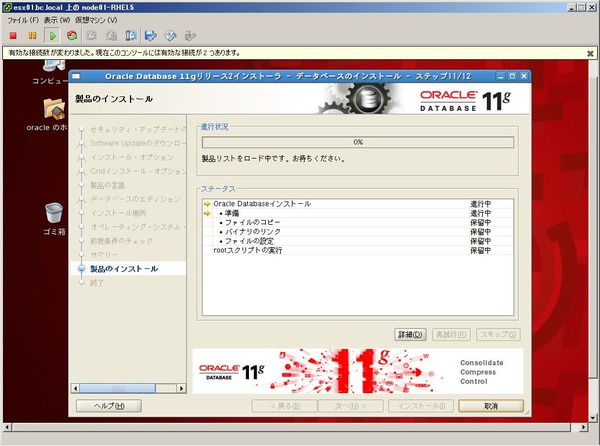This screenshot has width=600, height=446.
Task: Click the 取消 cancel button
Action: click(491, 406)
